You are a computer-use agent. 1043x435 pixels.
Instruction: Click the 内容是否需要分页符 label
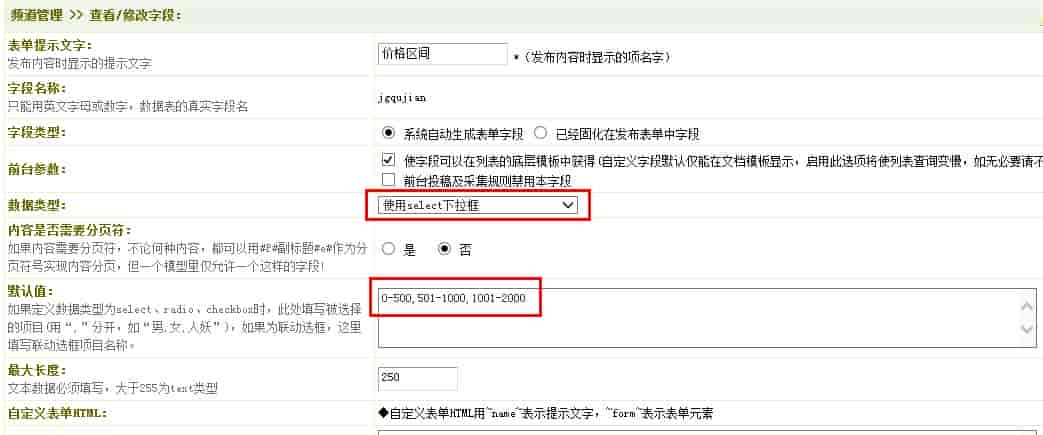click(x=69, y=229)
